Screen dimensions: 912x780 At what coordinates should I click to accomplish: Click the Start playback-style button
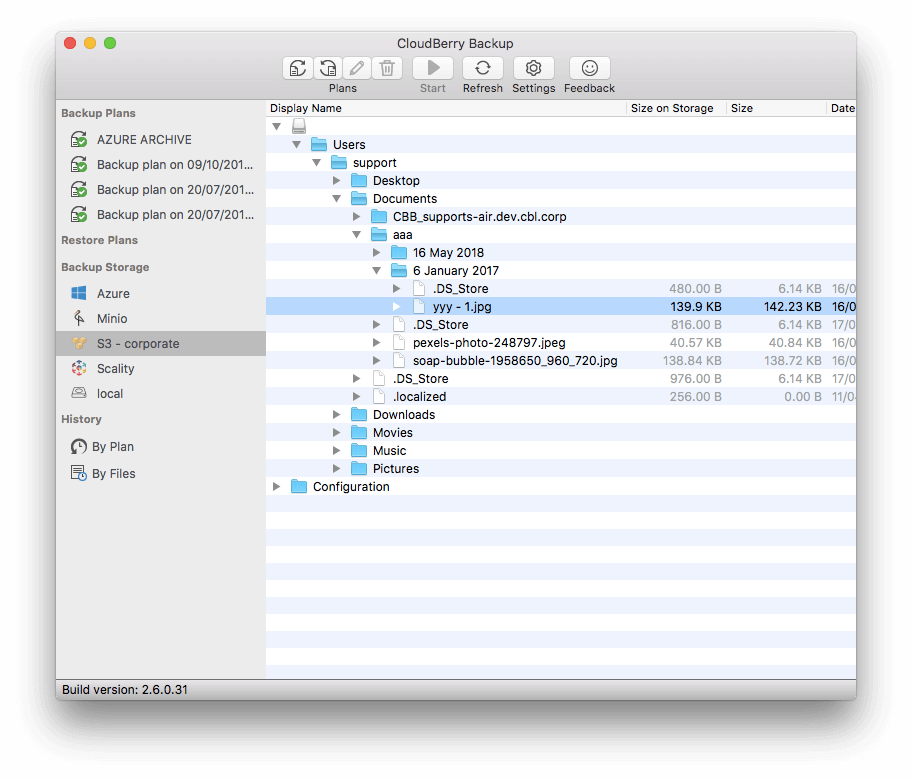pos(432,67)
